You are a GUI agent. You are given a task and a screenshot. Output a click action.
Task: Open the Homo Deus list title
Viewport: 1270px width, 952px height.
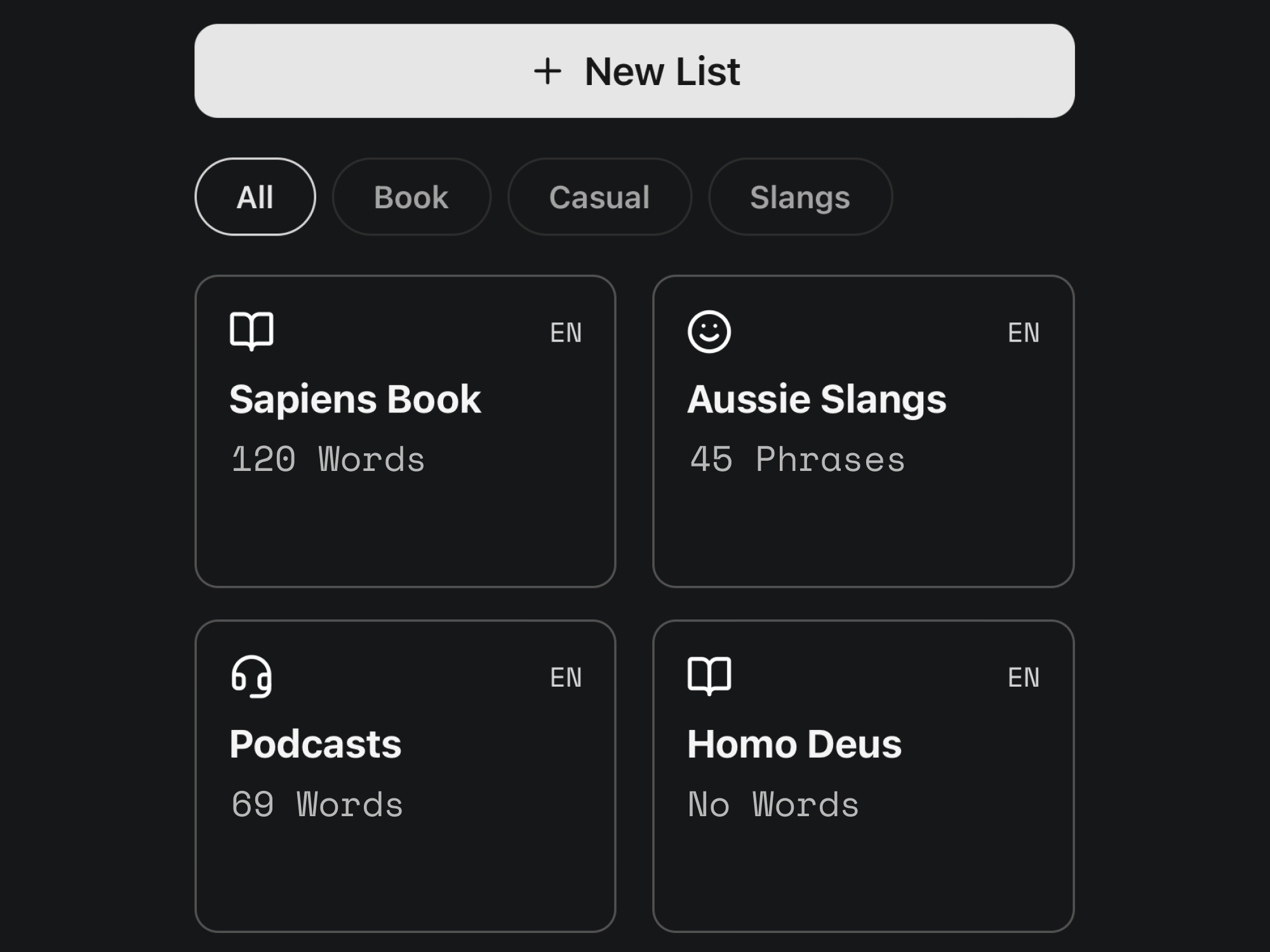(x=794, y=744)
